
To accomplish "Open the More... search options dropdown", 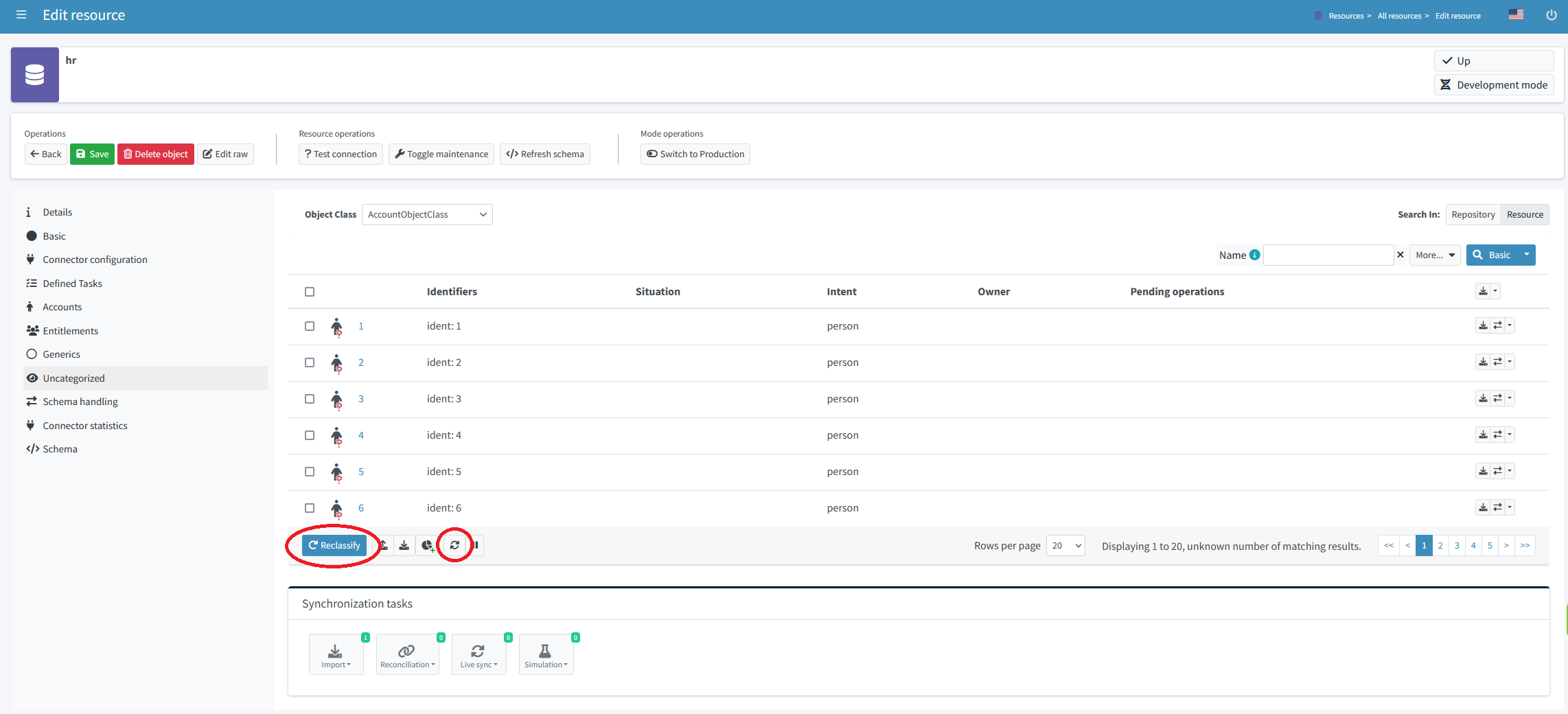I will click(x=1434, y=255).
